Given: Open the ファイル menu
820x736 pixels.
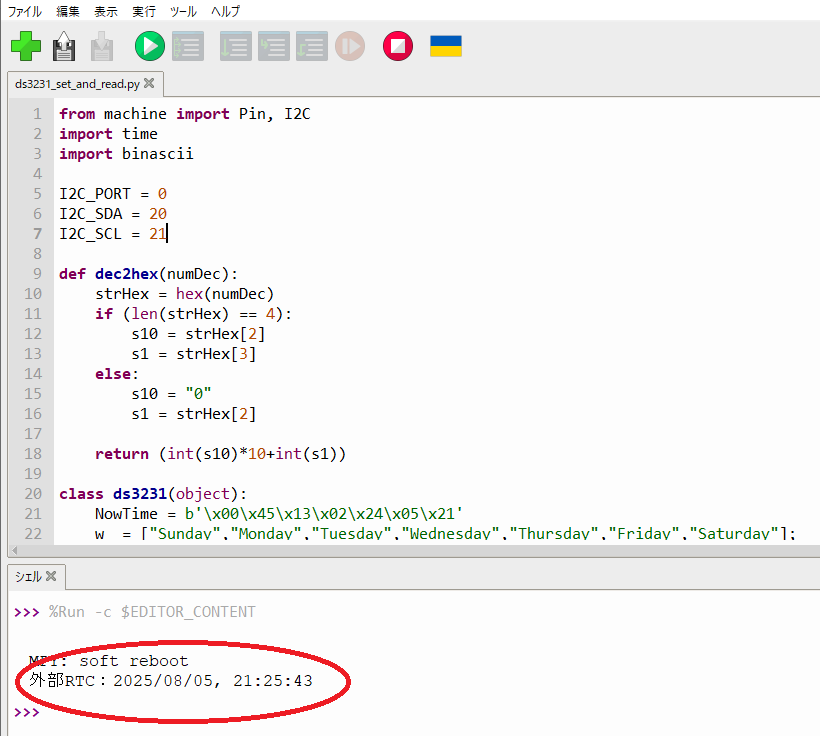Looking at the screenshot, I should point(25,12).
